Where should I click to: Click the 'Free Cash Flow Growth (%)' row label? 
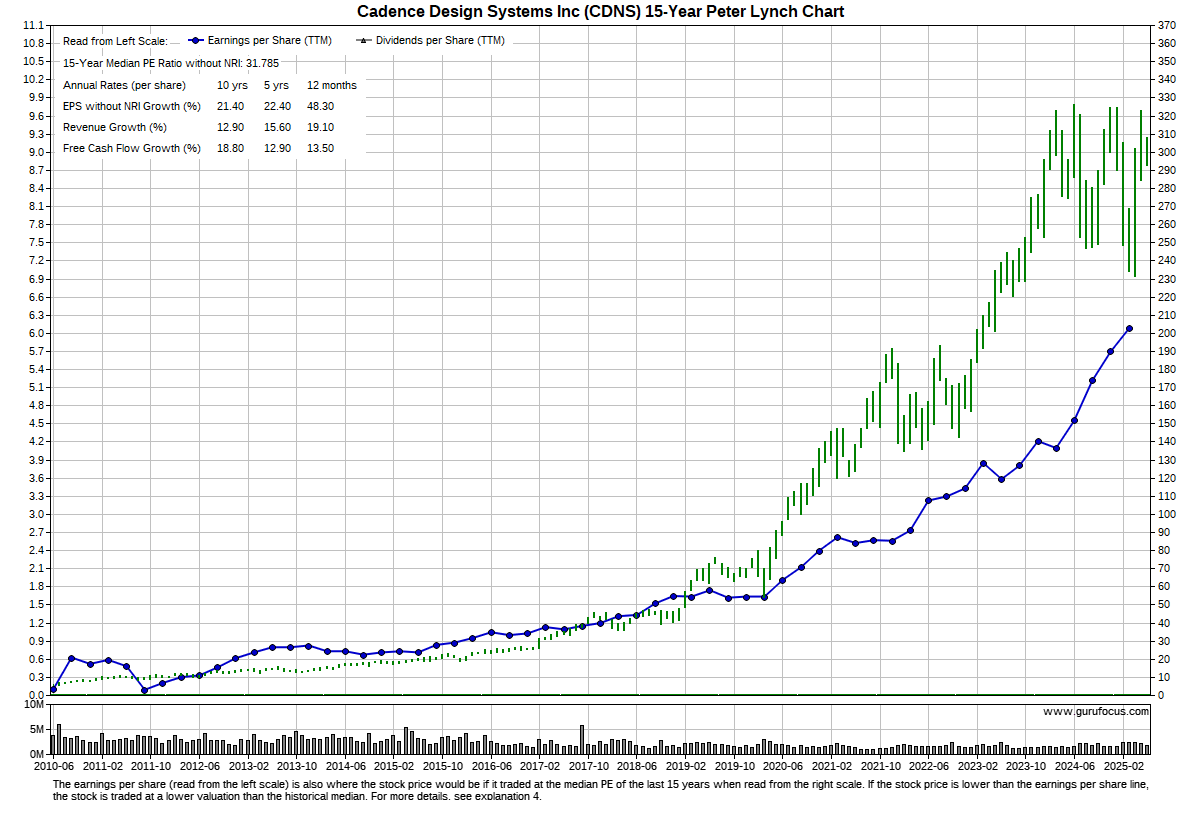point(132,148)
